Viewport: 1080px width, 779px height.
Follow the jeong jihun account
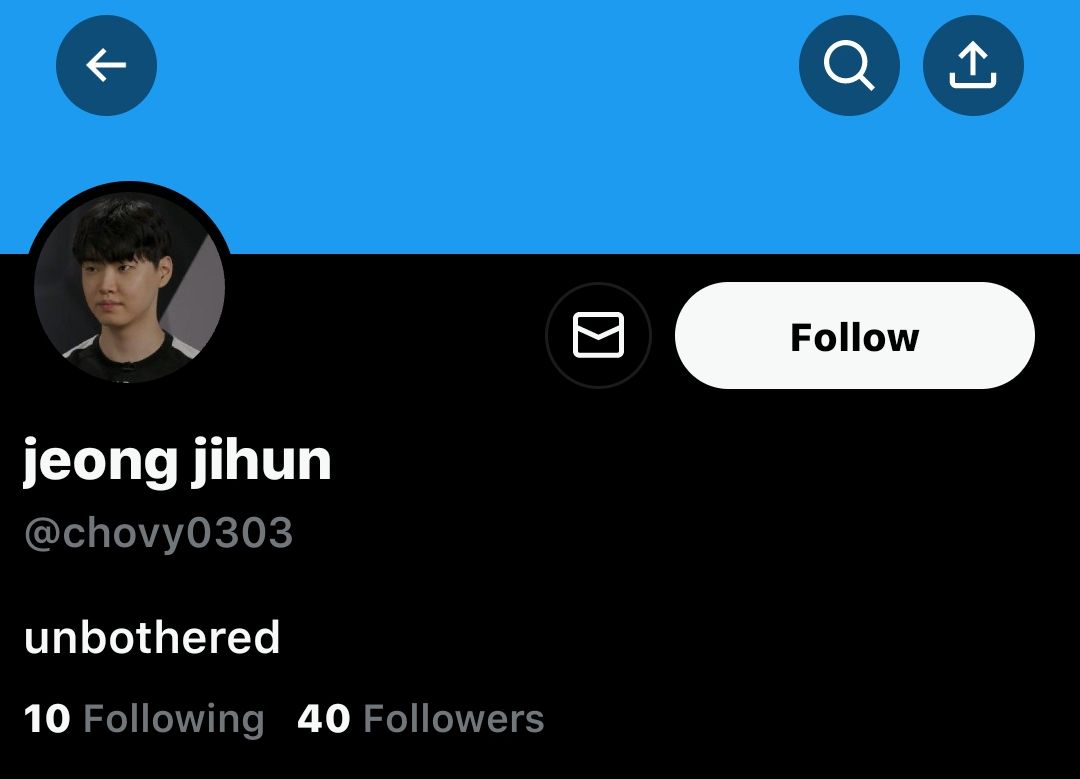click(855, 335)
